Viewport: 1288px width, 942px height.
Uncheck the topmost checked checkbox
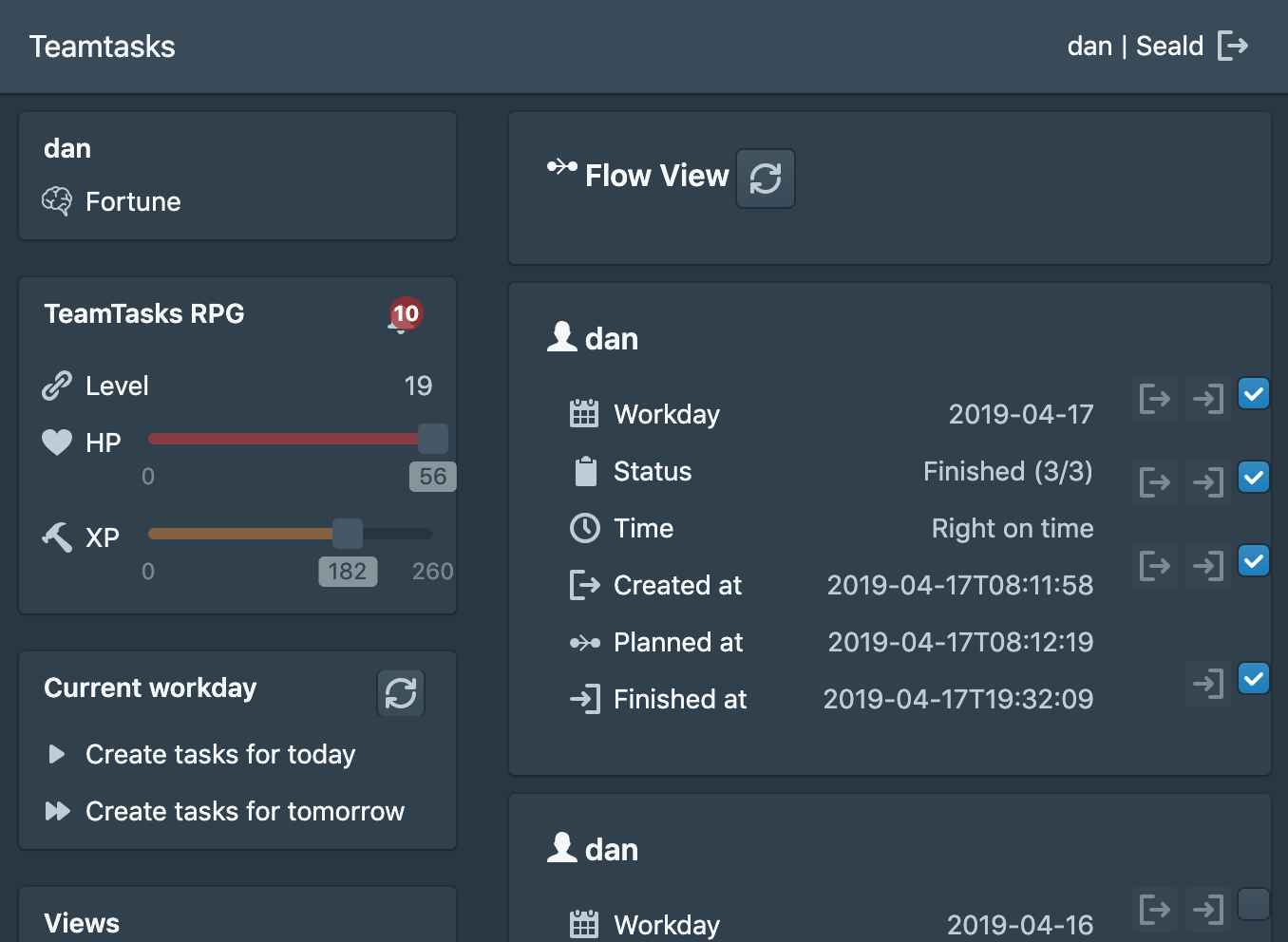tap(1254, 393)
